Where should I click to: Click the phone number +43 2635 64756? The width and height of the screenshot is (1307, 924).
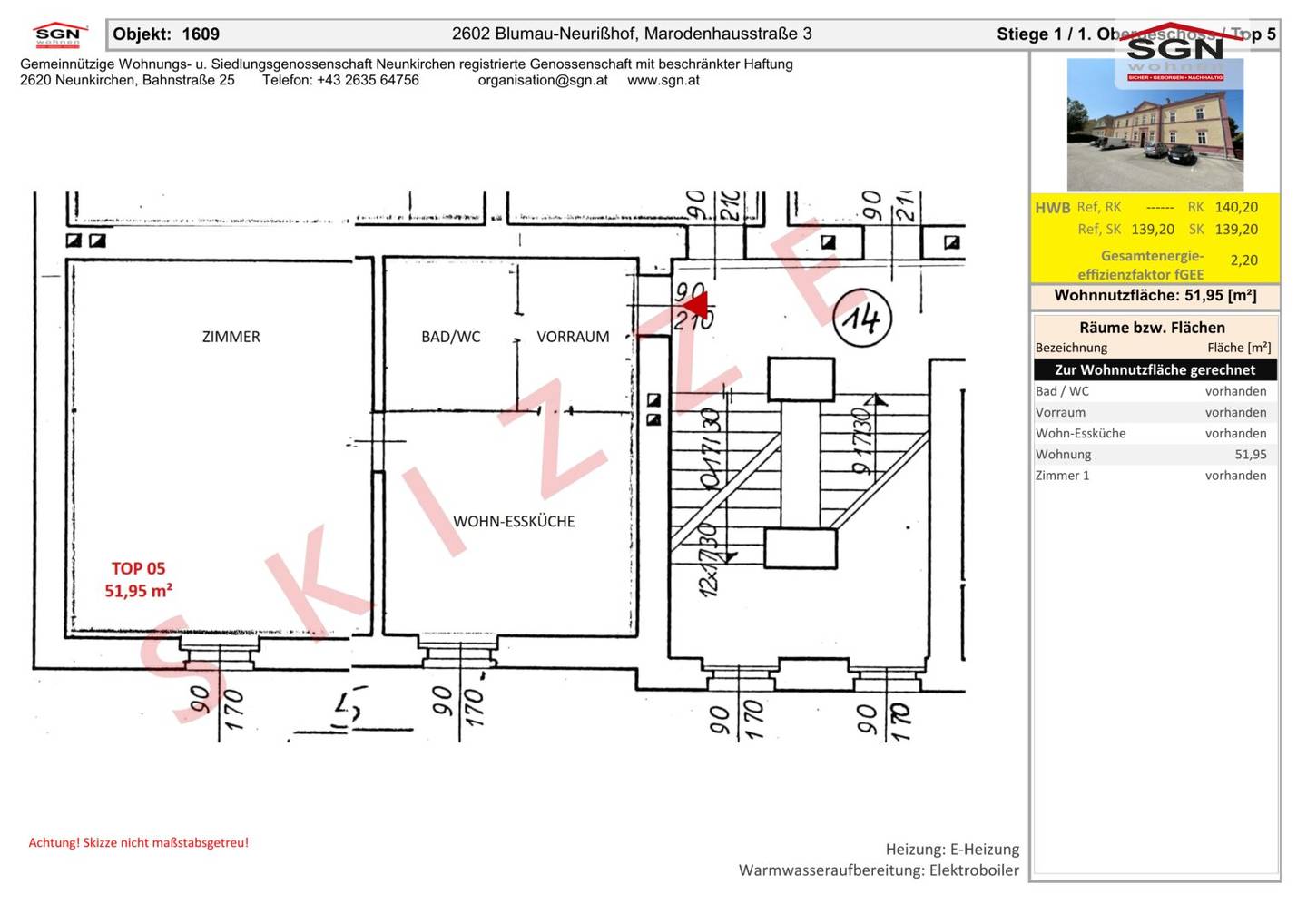click(x=368, y=80)
